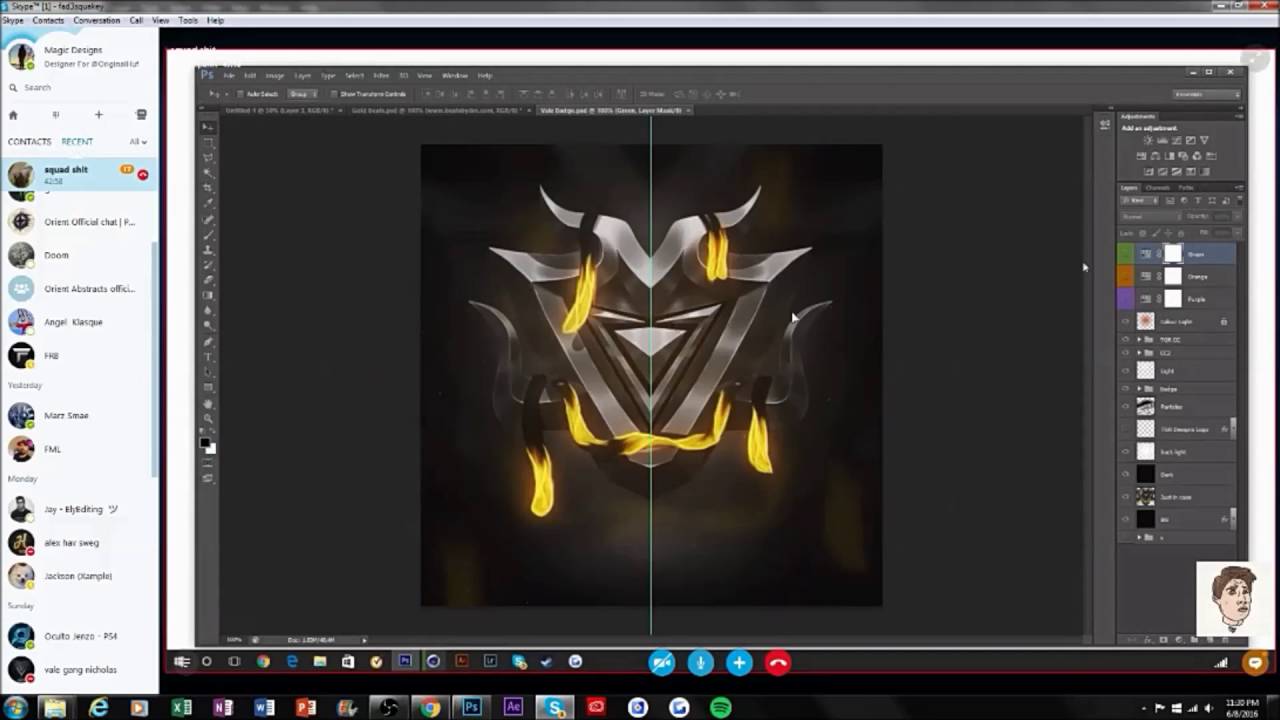Add a Curves adjustment in Adjustments panel
Screen dimensions: 1280x720
tap(1176, 141)
